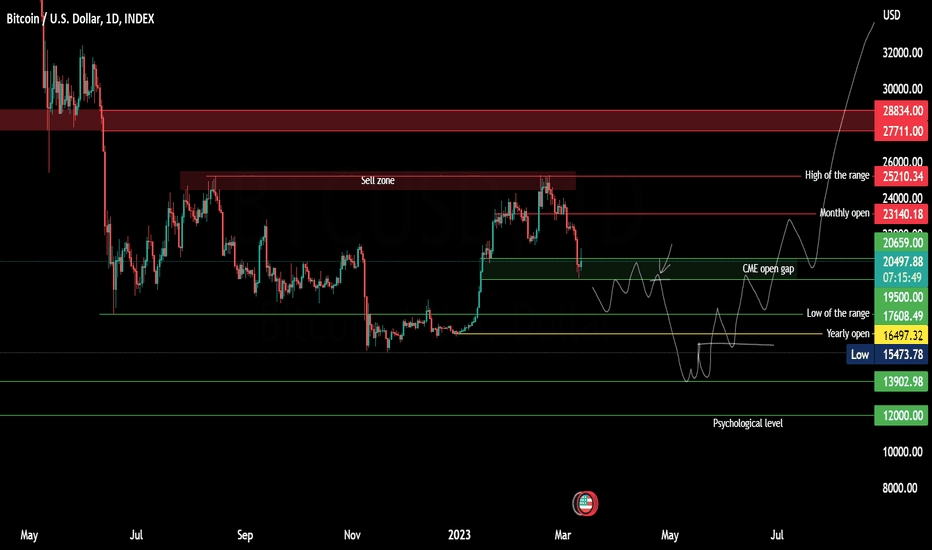Image resolution: width=932 pixels, height=550 pixels.
Task: Click the 25210.34 price label
Action: tap(901, 176)
